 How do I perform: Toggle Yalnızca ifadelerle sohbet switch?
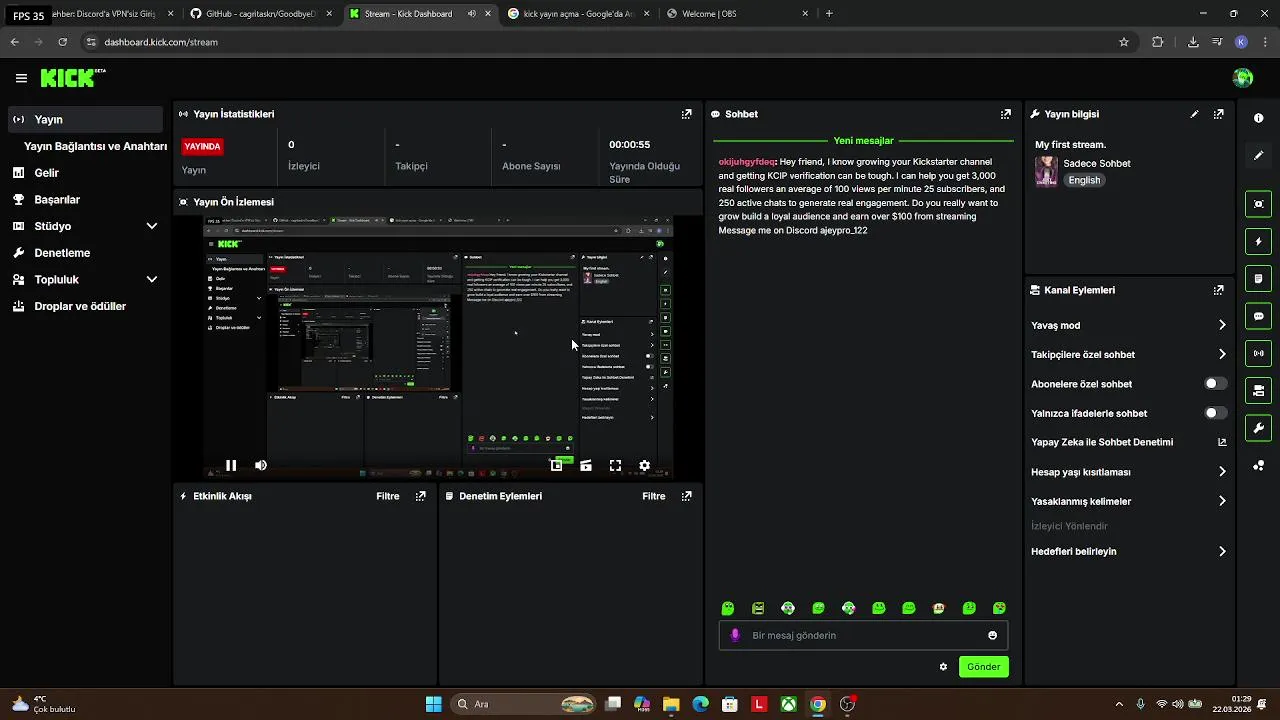(x=1215, y=413)
